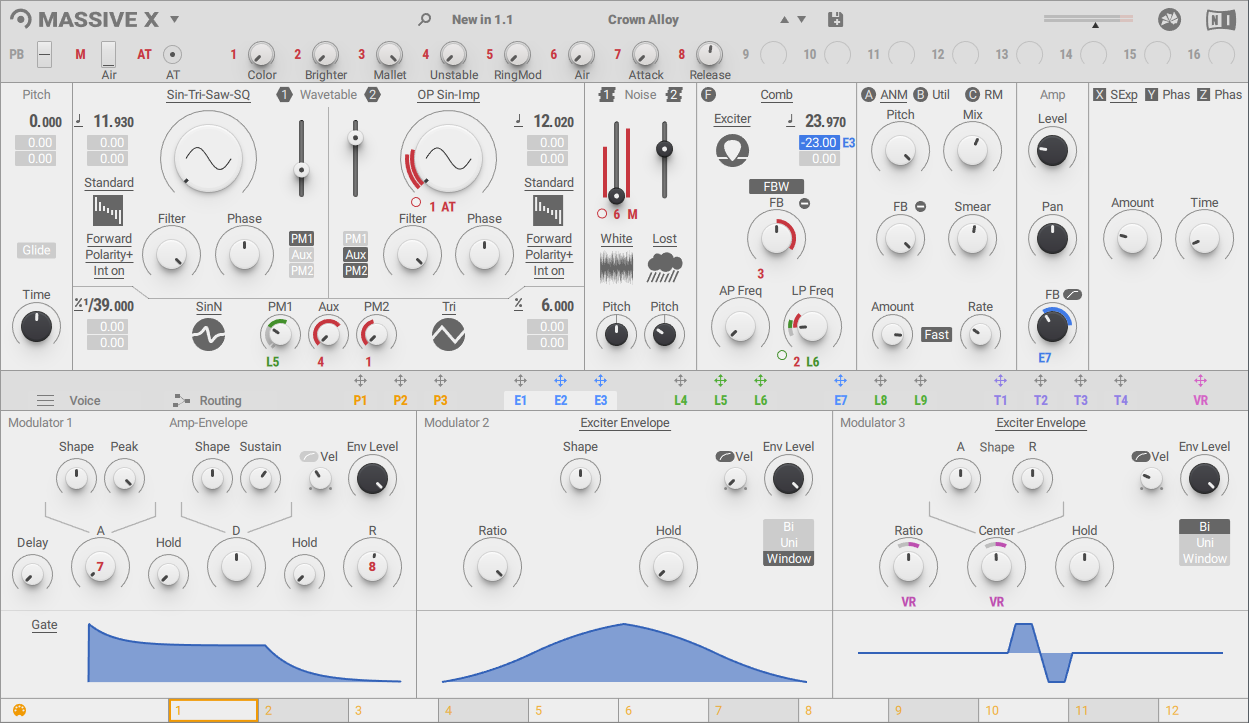This screenshot has height=723, width=1249.
Task: Switch to the Voice tab
Action: point(85,401)
